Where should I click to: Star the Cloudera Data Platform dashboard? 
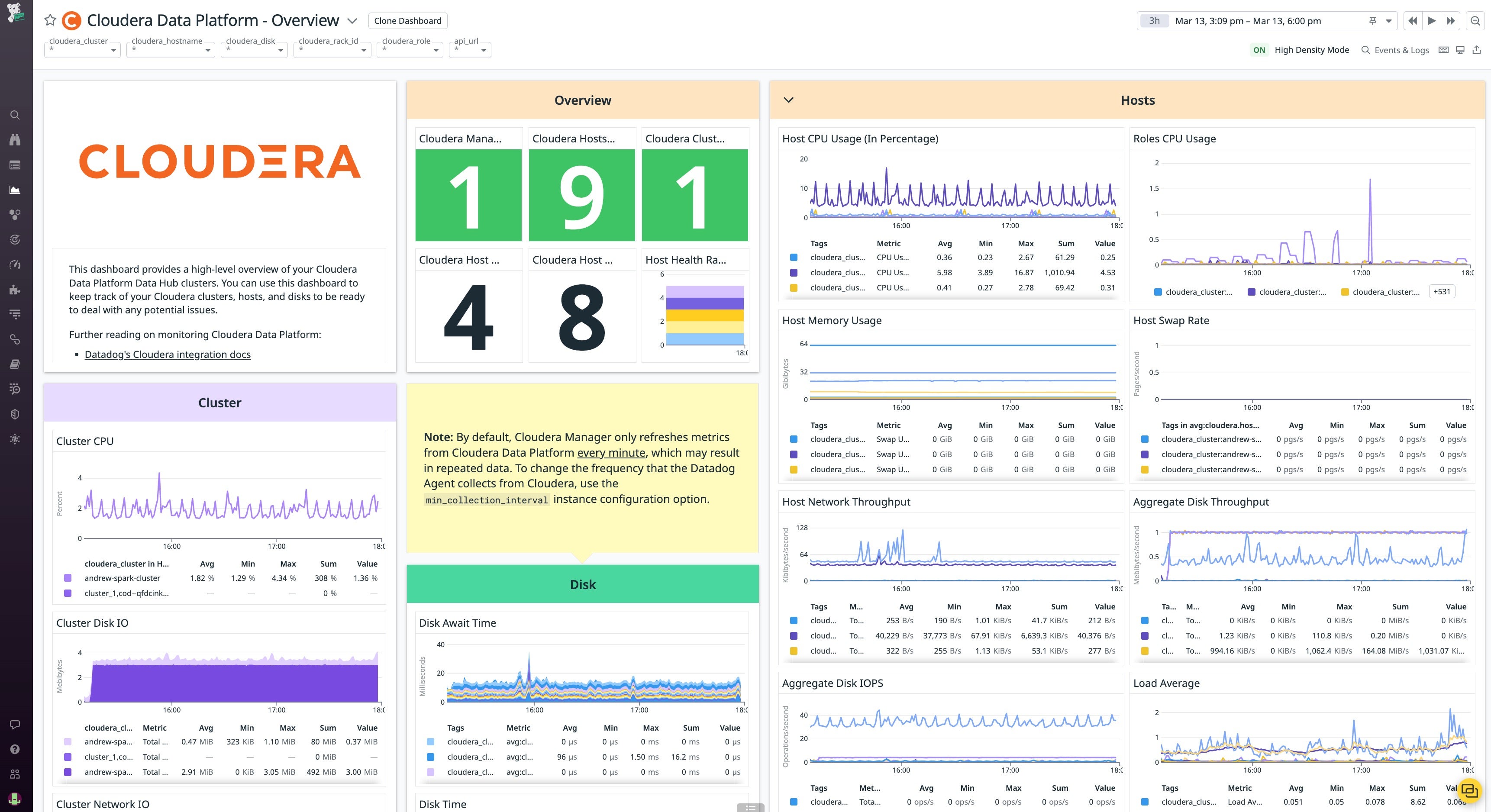point(50,20)
